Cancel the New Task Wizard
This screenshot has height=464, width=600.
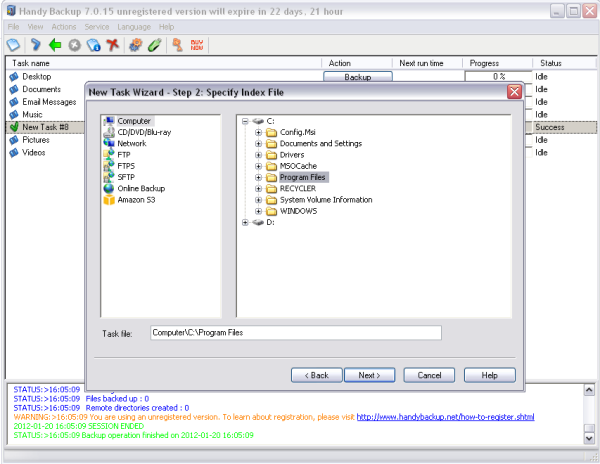click(x=429, y=375)
